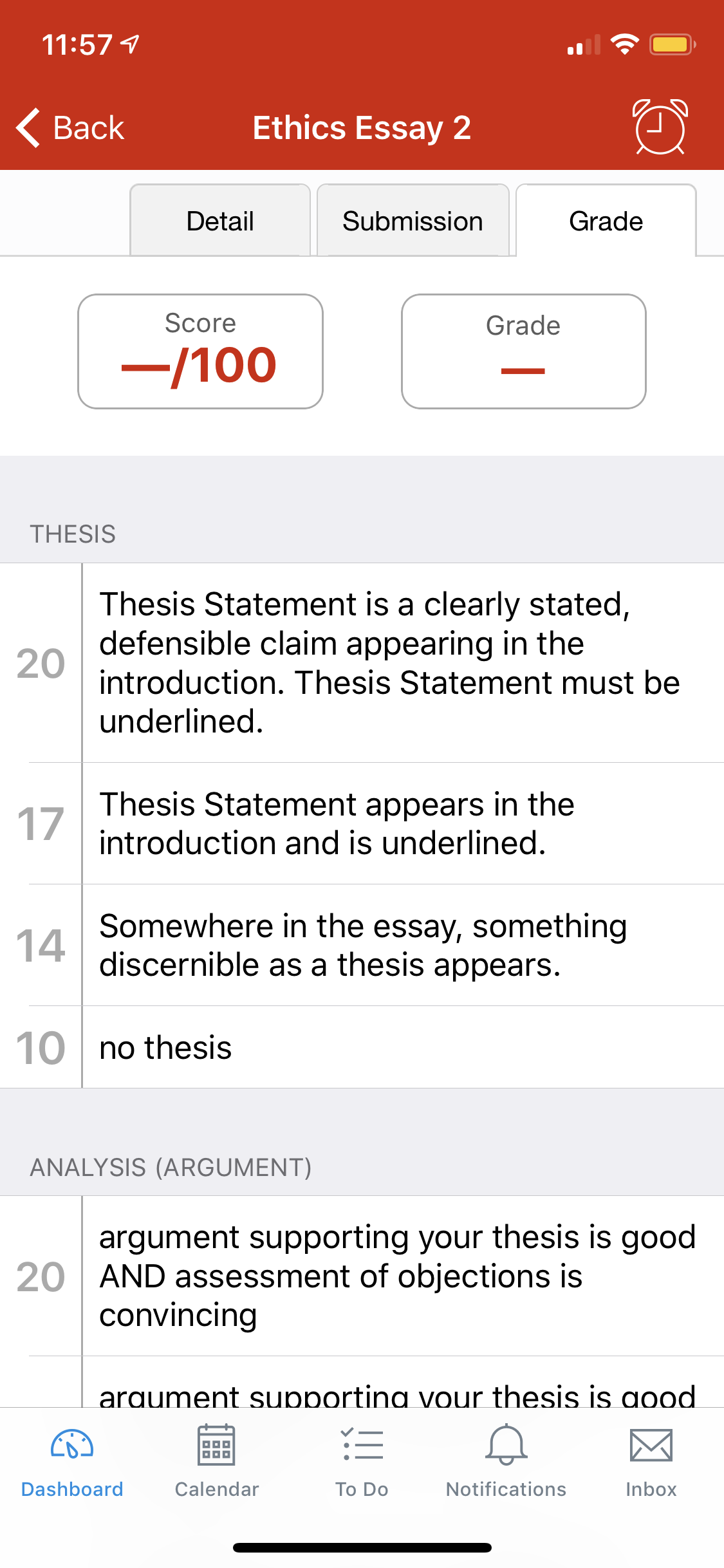The width and height of the screenshot is (724, 1568).
Task: Open the Notifications bell icon
Action: click(506, 1445)
